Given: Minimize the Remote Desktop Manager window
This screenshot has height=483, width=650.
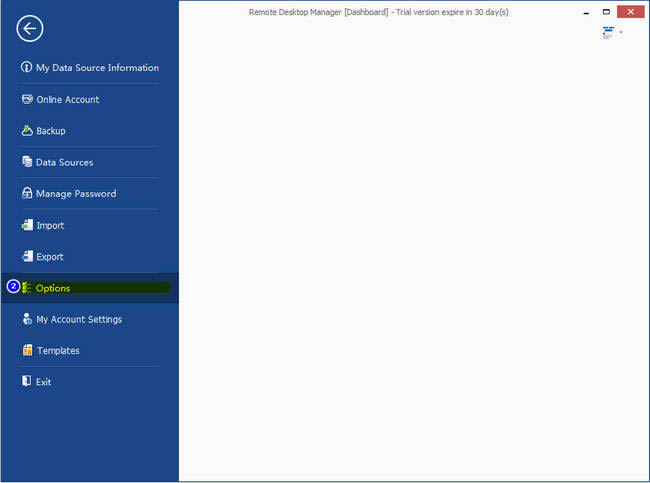Looking at the screenshot, I should (586, 12).
